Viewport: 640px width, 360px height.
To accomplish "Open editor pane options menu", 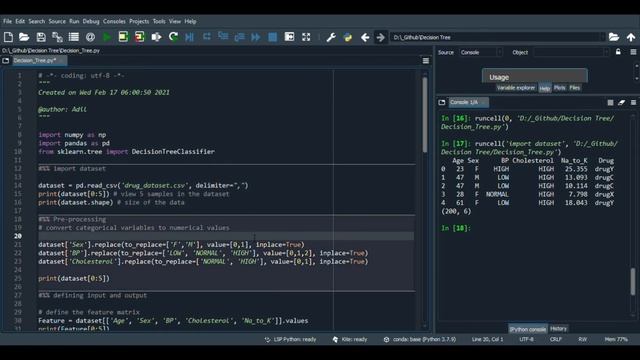I will click(426, 61).
